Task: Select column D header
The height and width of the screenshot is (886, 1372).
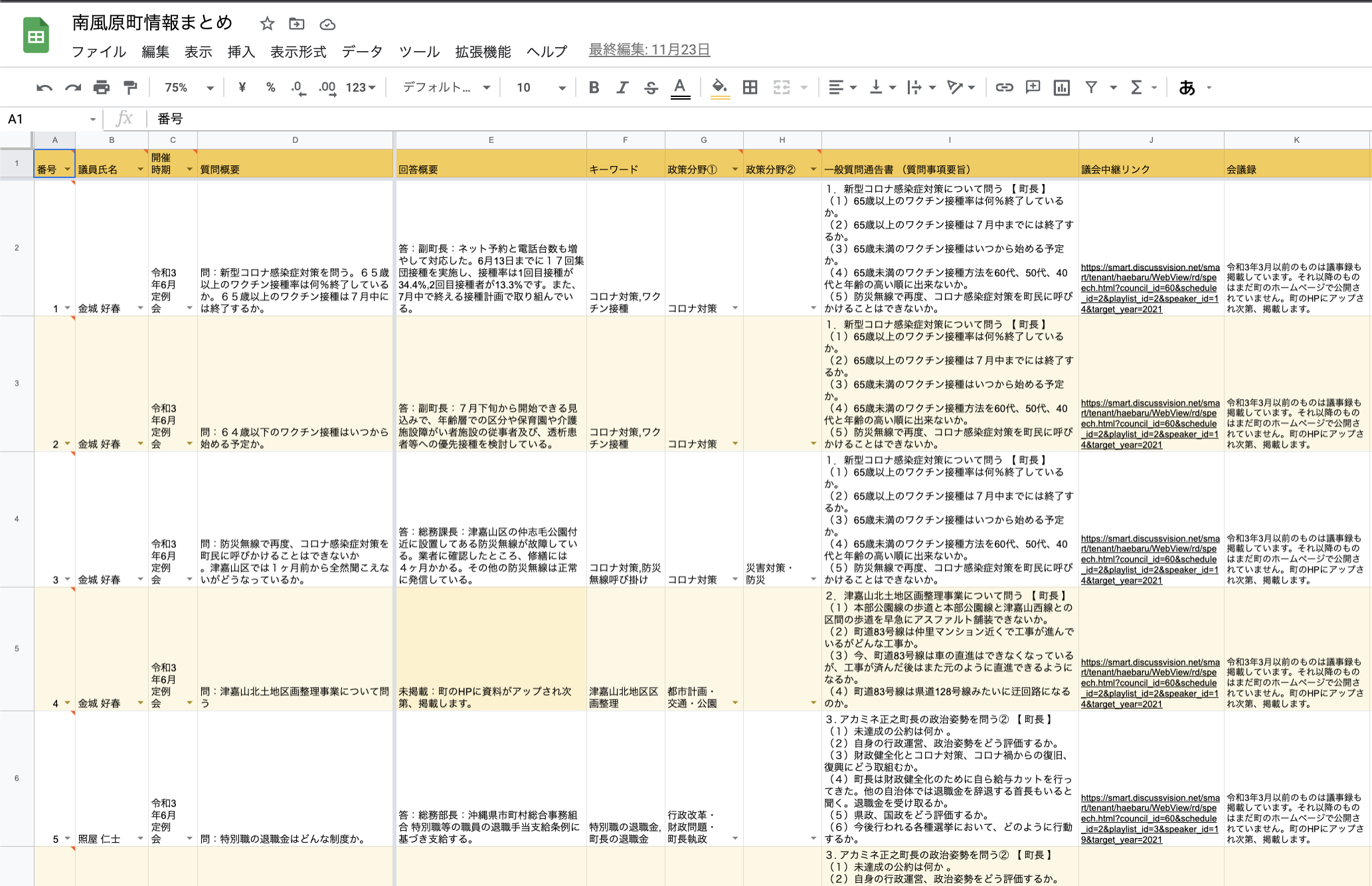Action: tap(295, 140)
